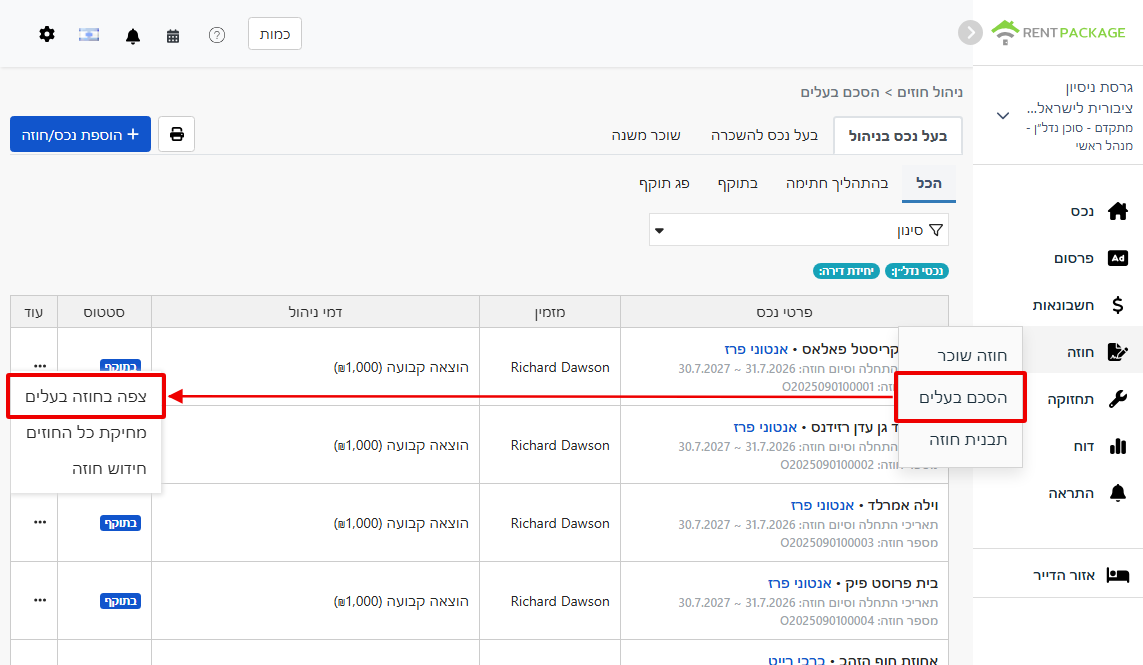Click the RentPackage logo
The width and height of the screenshot is (1143, 665).
click(1058, 33)
